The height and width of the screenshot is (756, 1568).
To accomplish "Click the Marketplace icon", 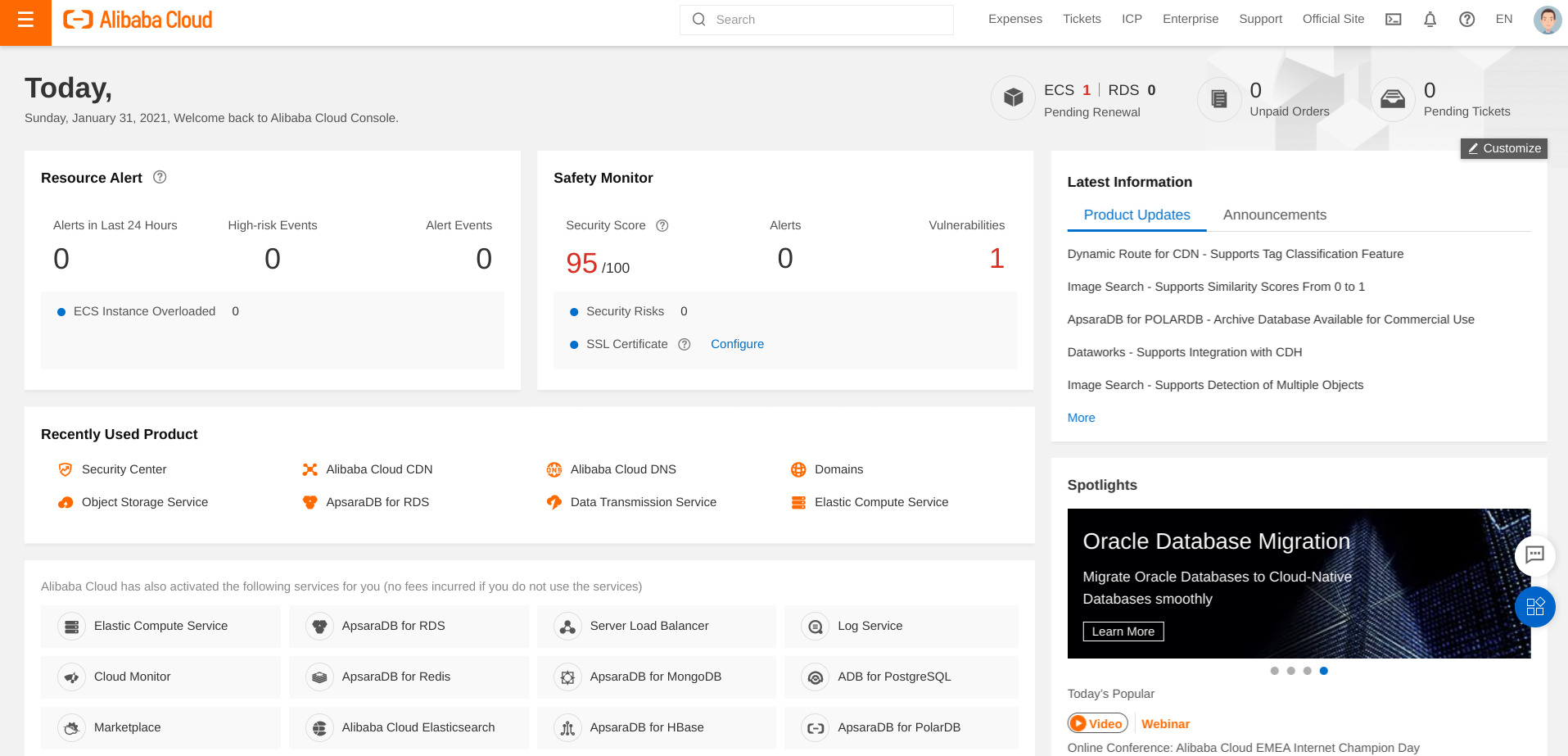I will pyautogui.click(x=72, y=727).
